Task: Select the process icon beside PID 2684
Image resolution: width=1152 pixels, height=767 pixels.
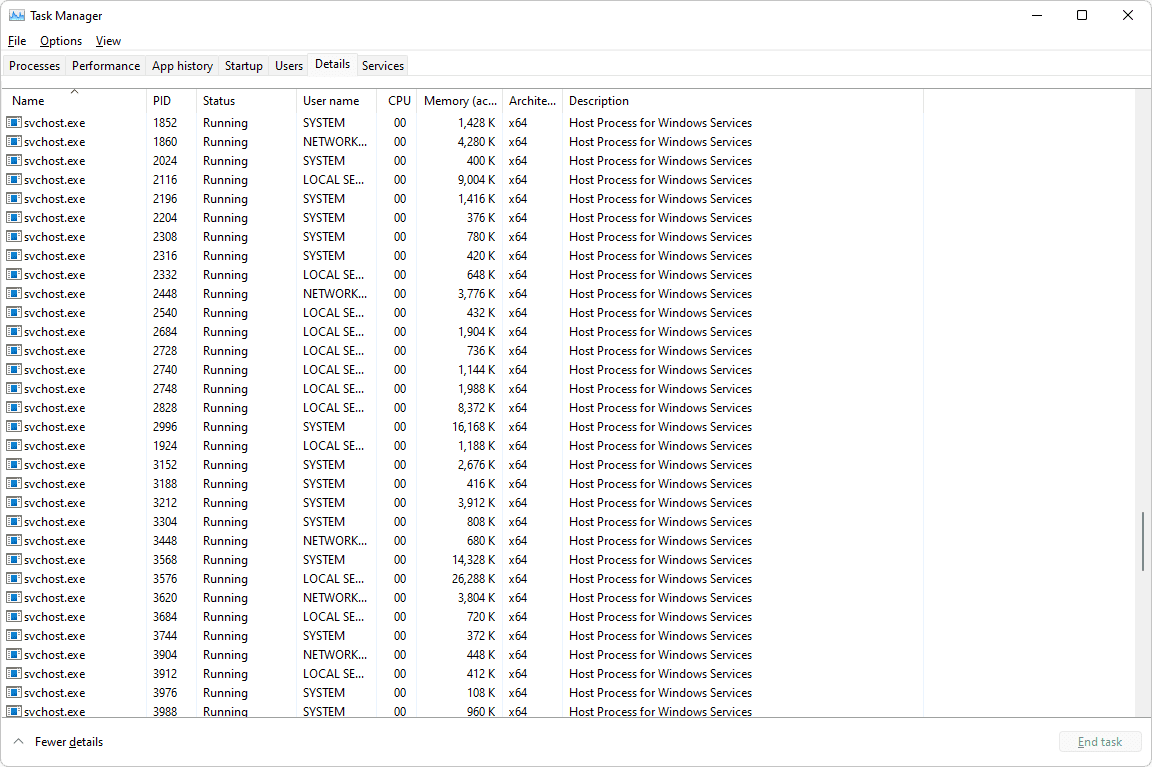Action: [x=13, y=331]
